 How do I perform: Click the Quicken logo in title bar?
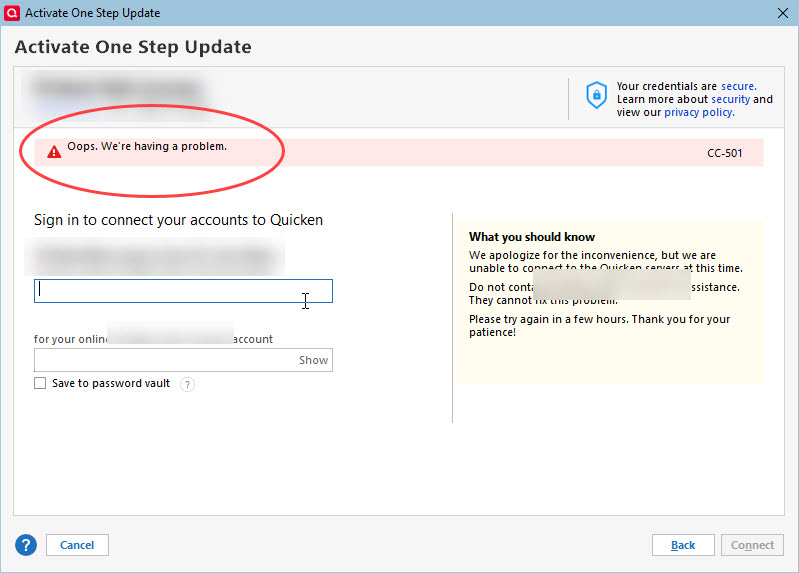click(x=12, y=13)
